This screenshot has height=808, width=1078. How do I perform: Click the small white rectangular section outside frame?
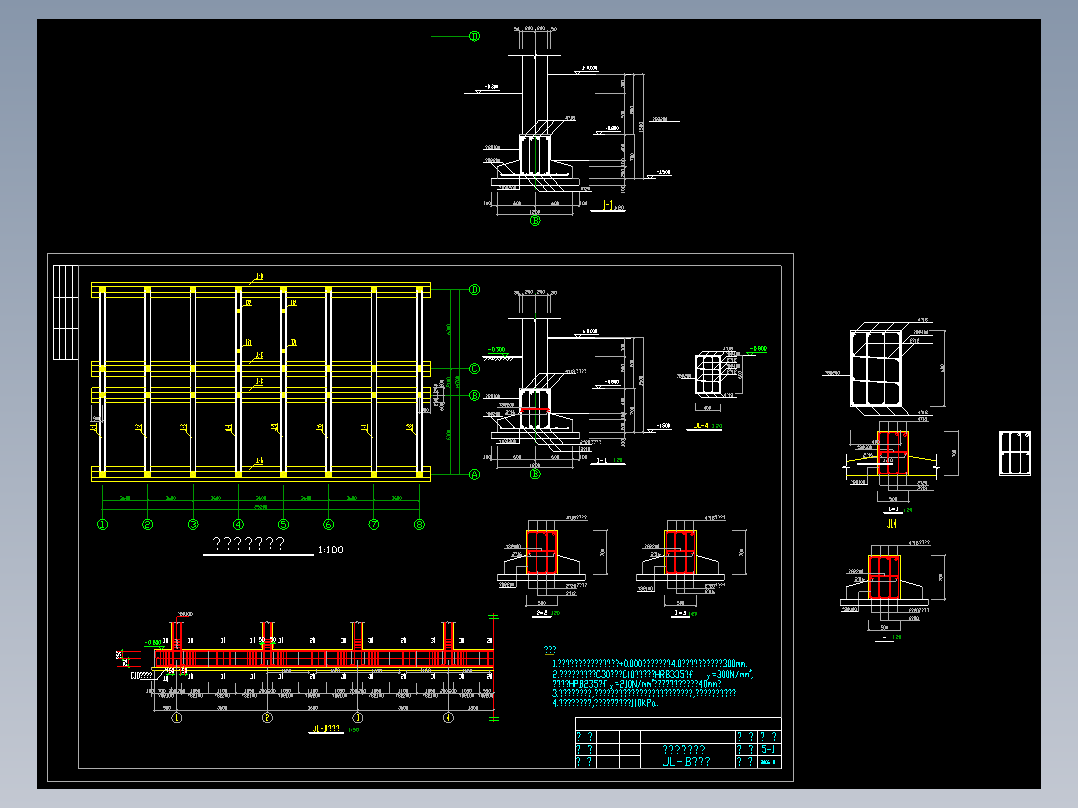(x=1015, y=453)
